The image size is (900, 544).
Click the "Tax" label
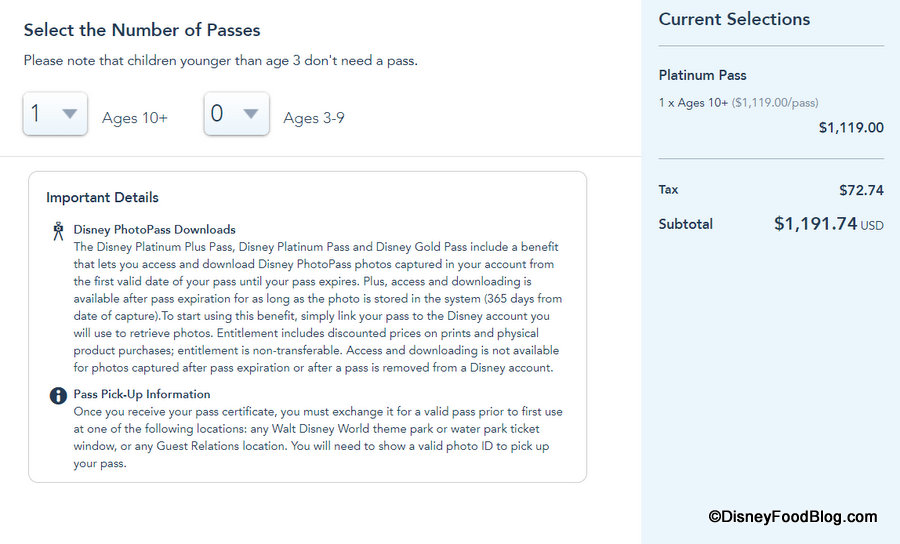pyautogui.click(x=668, y=189)
